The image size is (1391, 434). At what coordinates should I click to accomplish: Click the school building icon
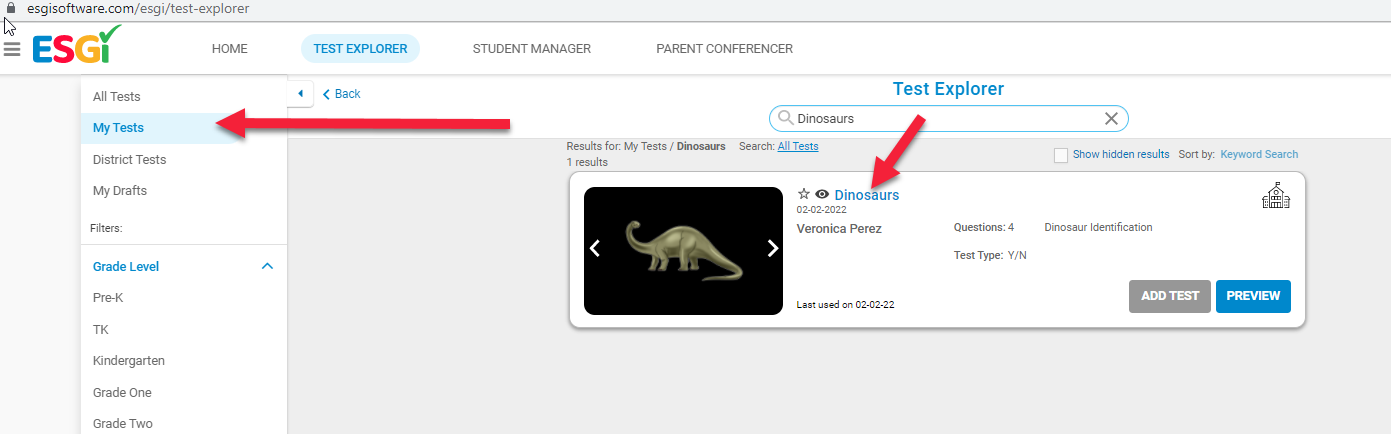[1276, 197]
